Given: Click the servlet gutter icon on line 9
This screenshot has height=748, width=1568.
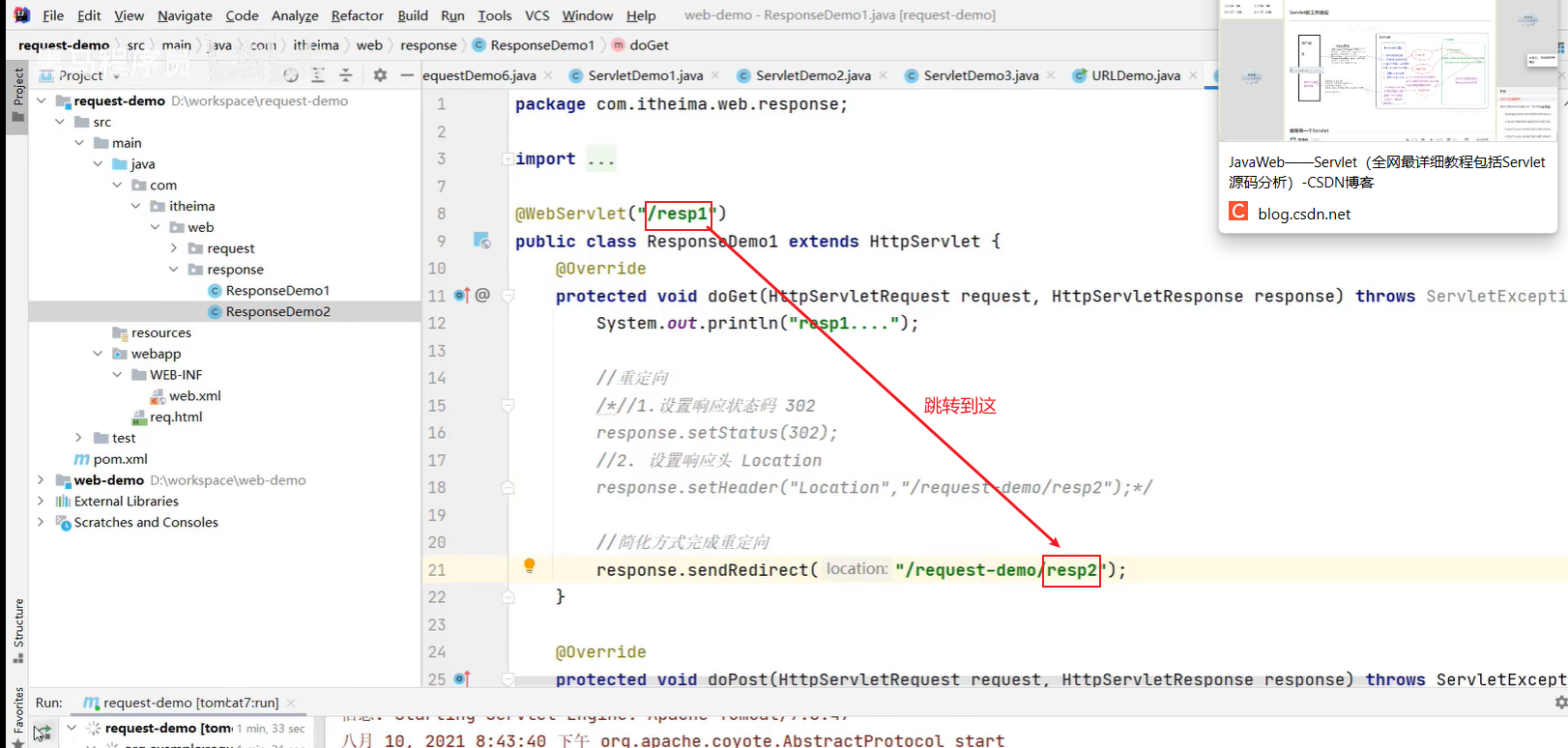Looking at the screenshot, I should click(481, 240).
